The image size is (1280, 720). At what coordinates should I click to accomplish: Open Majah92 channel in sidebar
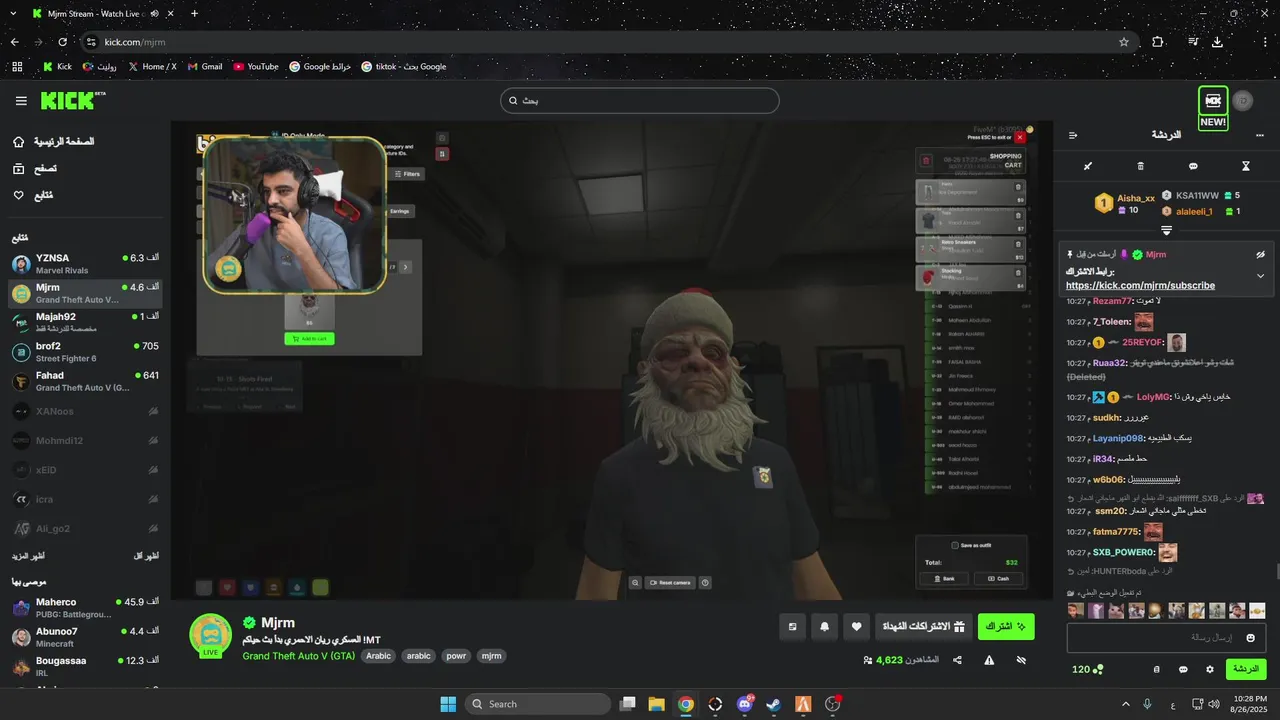(x=85, y=322)
